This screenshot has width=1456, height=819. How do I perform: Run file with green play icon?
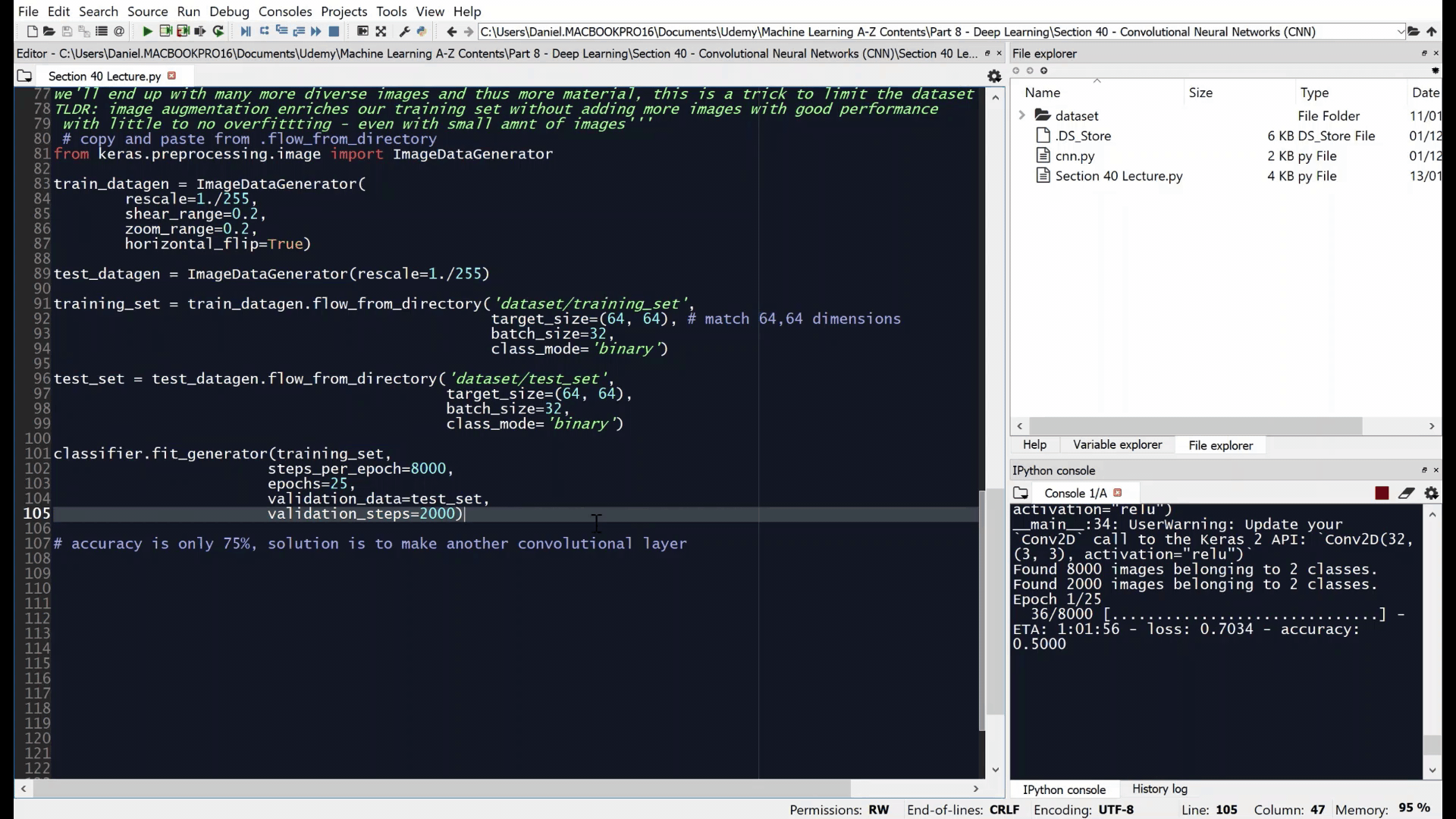pyautogui.click(x=147, y=32)
